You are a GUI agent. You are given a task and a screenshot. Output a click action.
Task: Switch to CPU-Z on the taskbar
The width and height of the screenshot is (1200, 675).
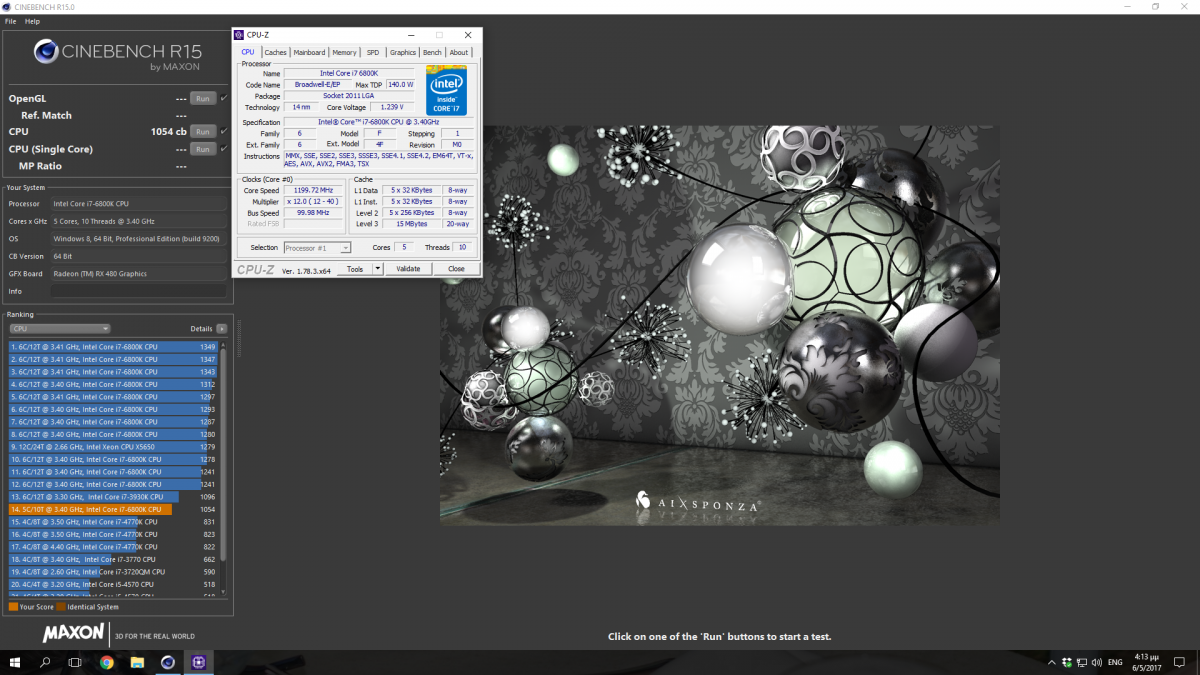pos(198,662)
